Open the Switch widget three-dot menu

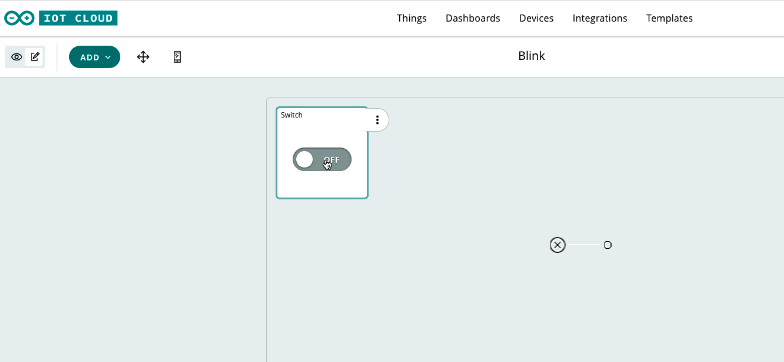pos(377,120)
